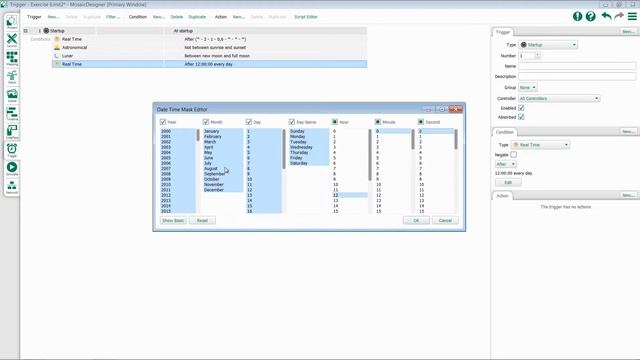Open the Mapping mode icon
The image size is (640, 360).
(12, 58)
